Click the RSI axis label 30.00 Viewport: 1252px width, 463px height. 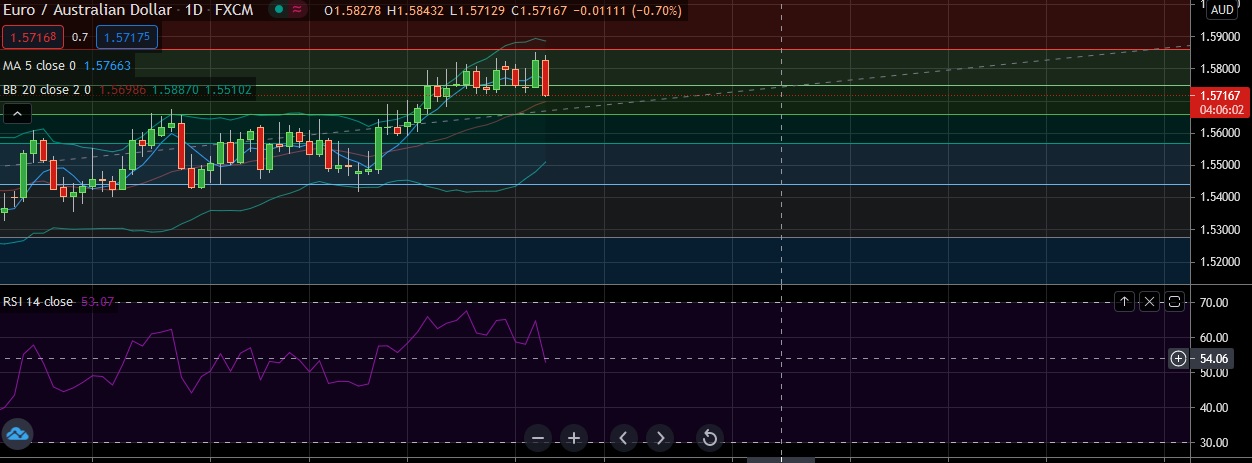1213,442
